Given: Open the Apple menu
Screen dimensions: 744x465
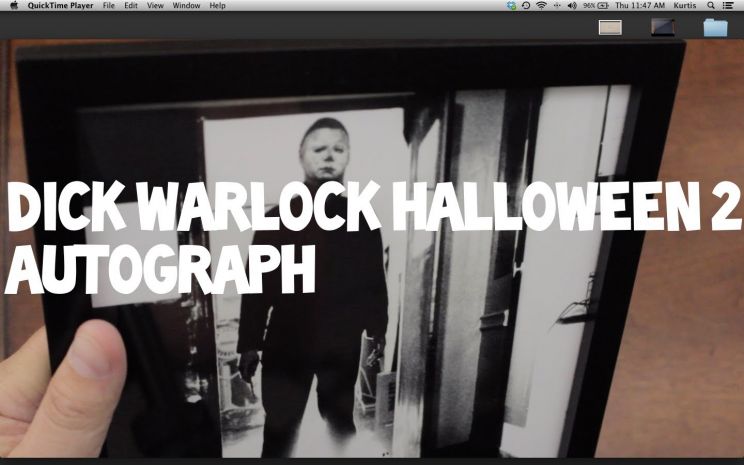Looking at the screenshot, I should click(14, 6).
